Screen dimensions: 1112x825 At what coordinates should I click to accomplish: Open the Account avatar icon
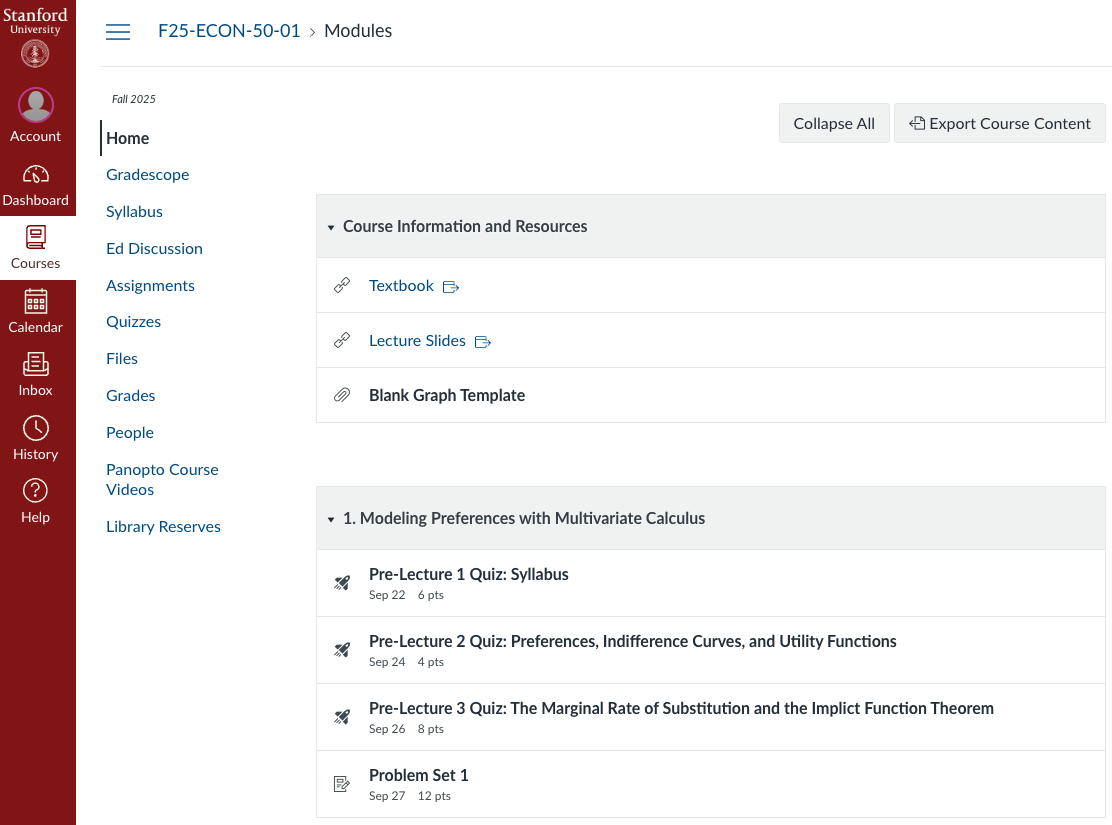[x=35, y=105]
